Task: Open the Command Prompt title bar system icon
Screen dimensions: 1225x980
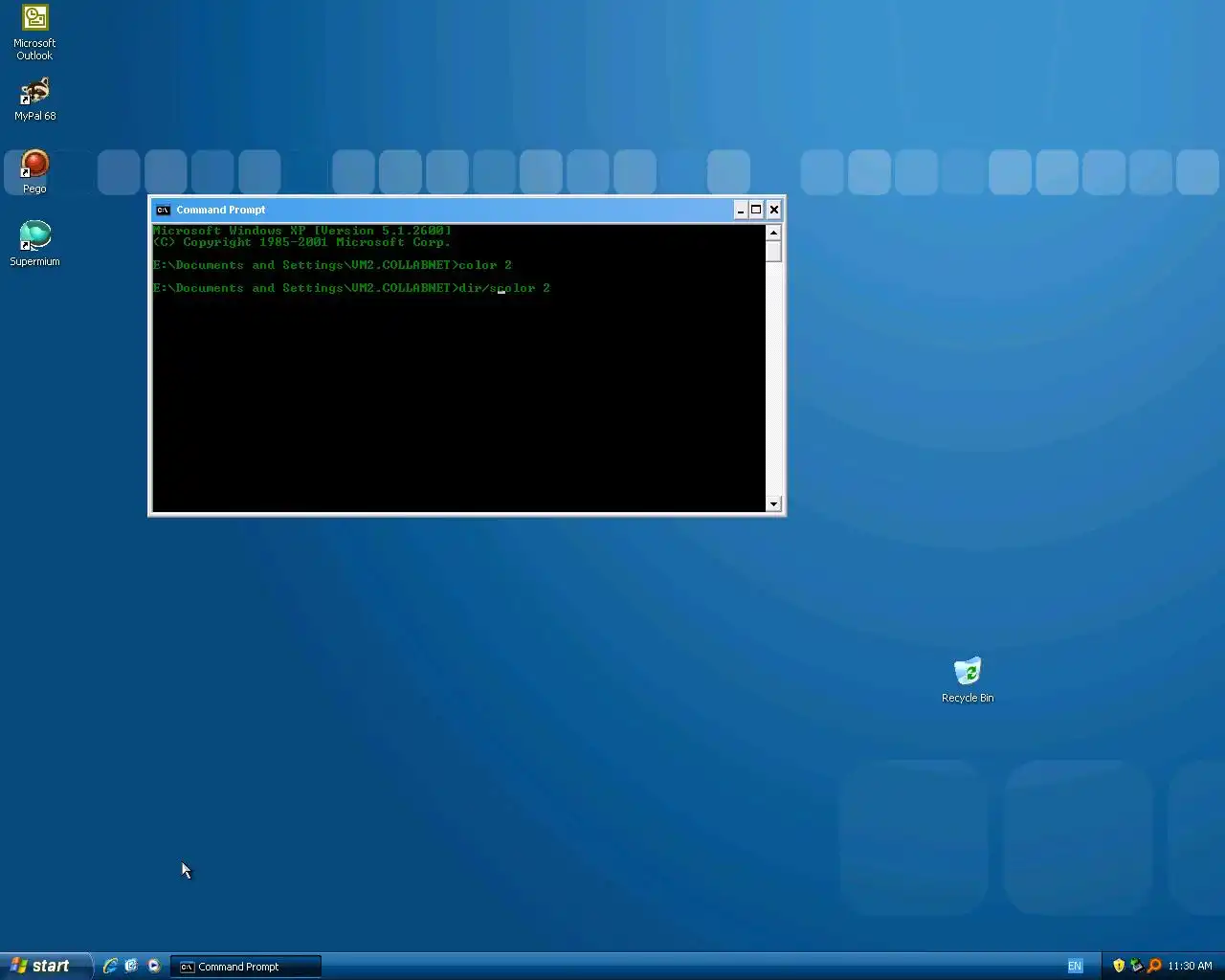Action: tap(163, 210)
